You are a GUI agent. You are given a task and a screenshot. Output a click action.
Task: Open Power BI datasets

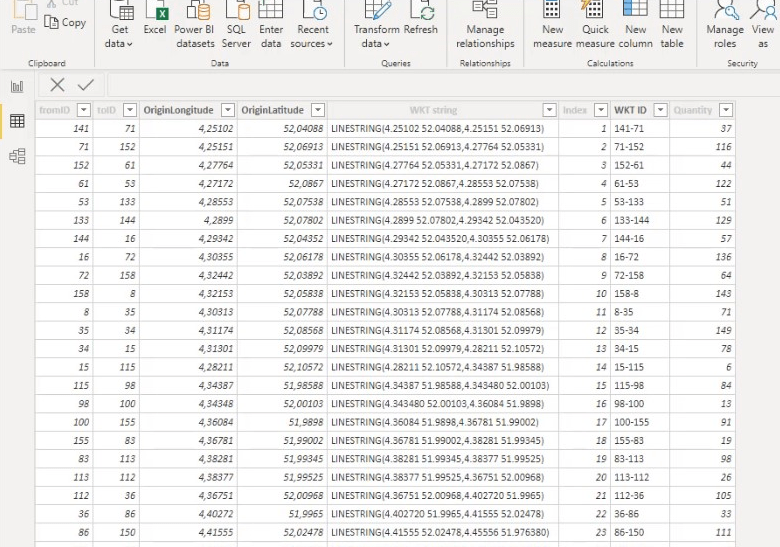click(x=195, y=25)
